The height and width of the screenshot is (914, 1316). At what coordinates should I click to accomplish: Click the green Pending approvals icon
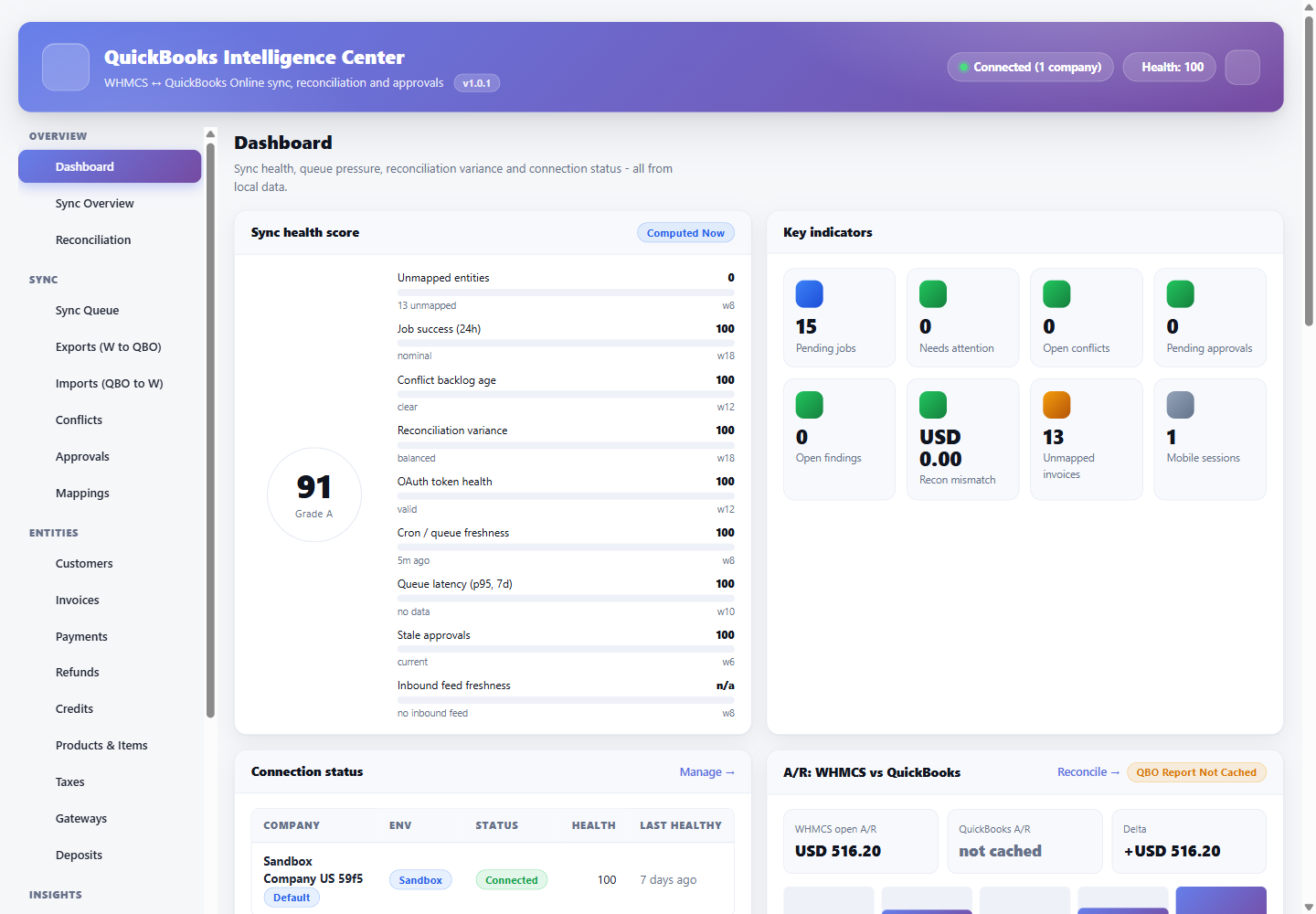click(x=1181, y=294)
